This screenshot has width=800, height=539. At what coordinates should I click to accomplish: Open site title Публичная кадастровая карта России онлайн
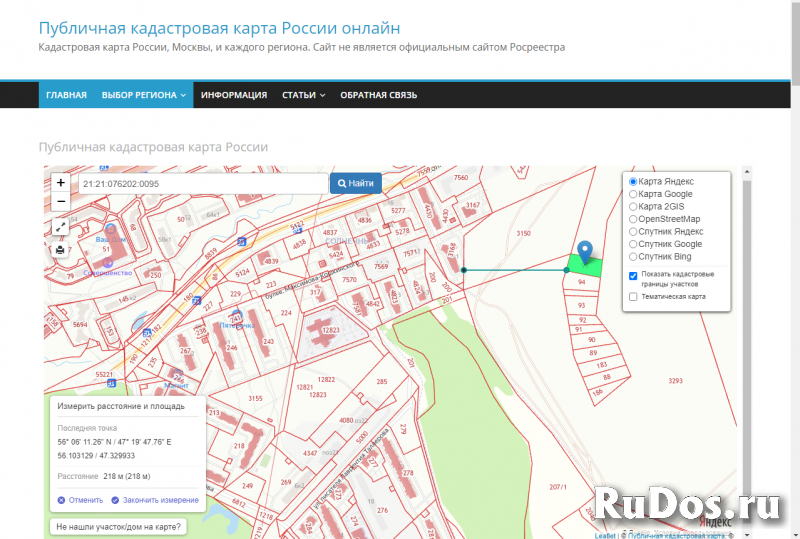click(219, 28)
